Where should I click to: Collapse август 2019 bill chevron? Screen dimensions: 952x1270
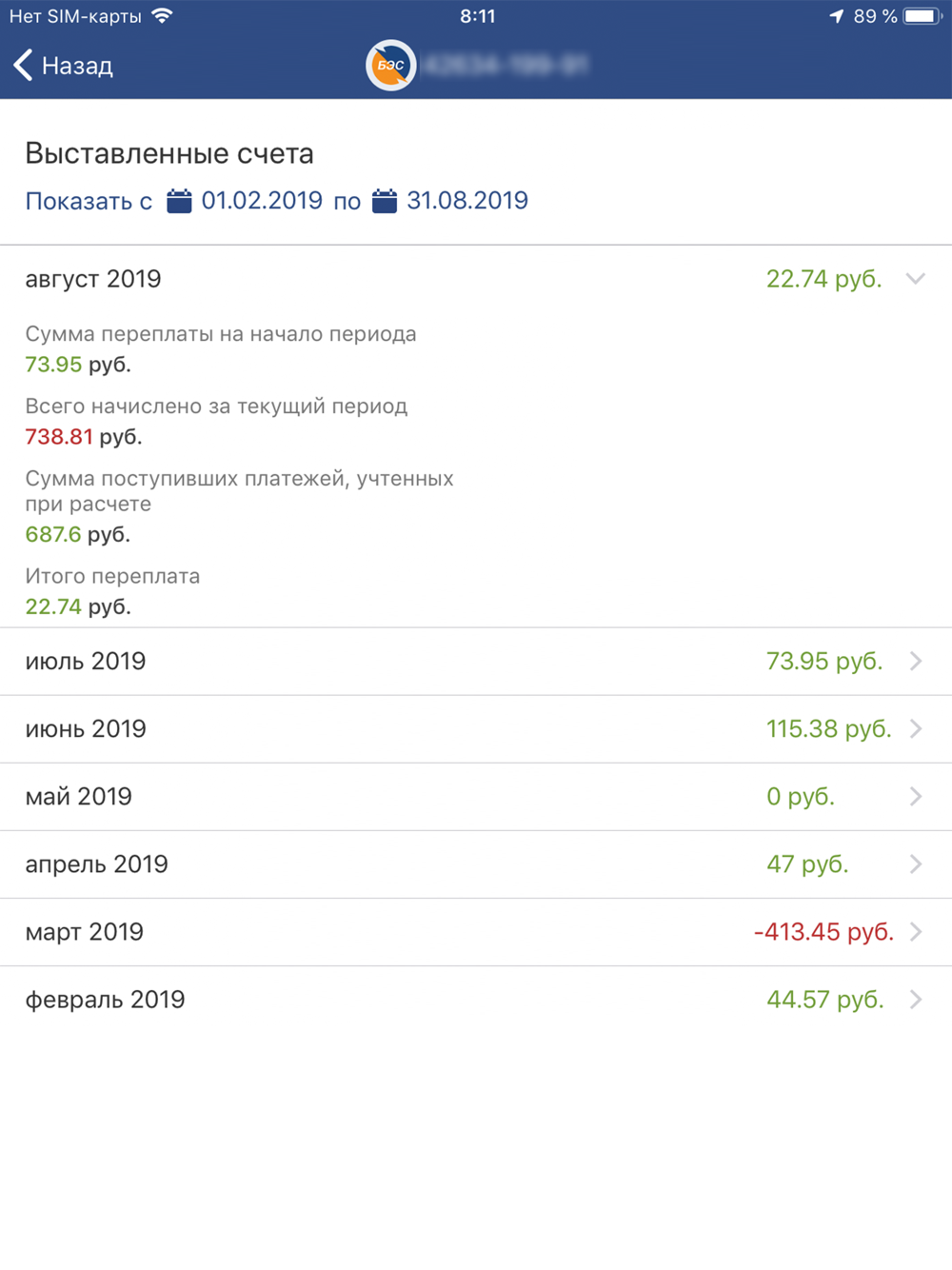point(916,279)
